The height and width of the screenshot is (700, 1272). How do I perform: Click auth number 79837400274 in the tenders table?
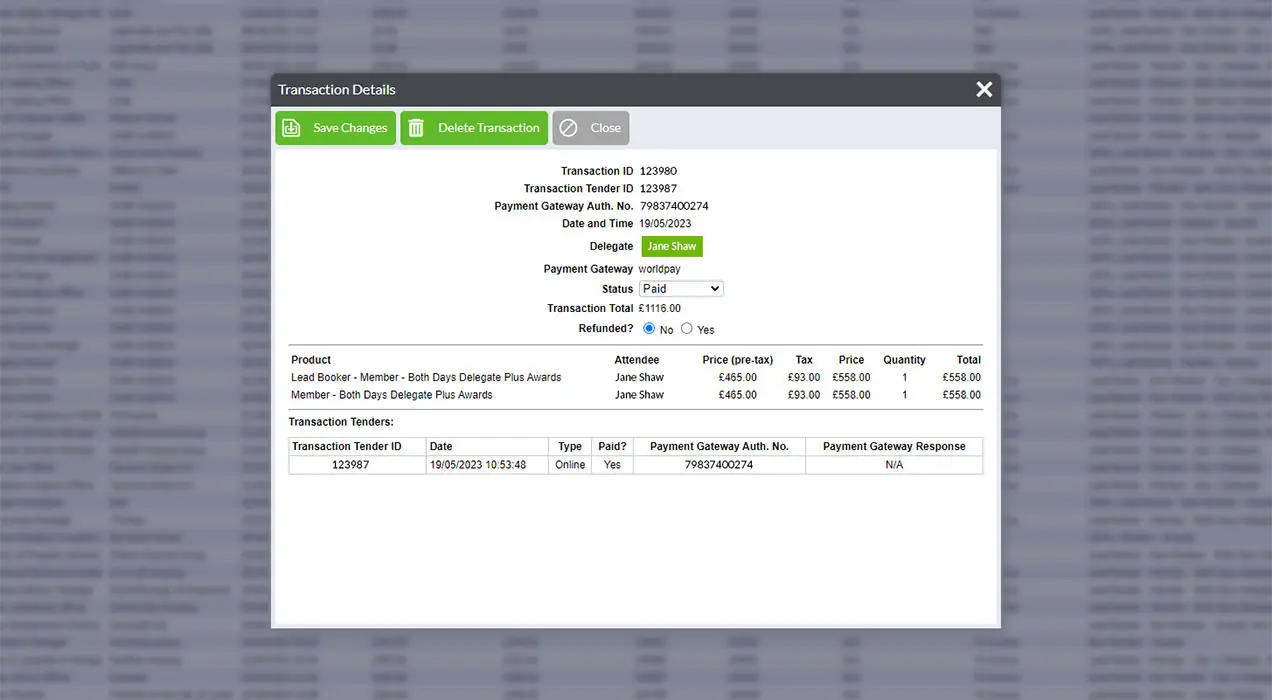(x=719, y=465)
